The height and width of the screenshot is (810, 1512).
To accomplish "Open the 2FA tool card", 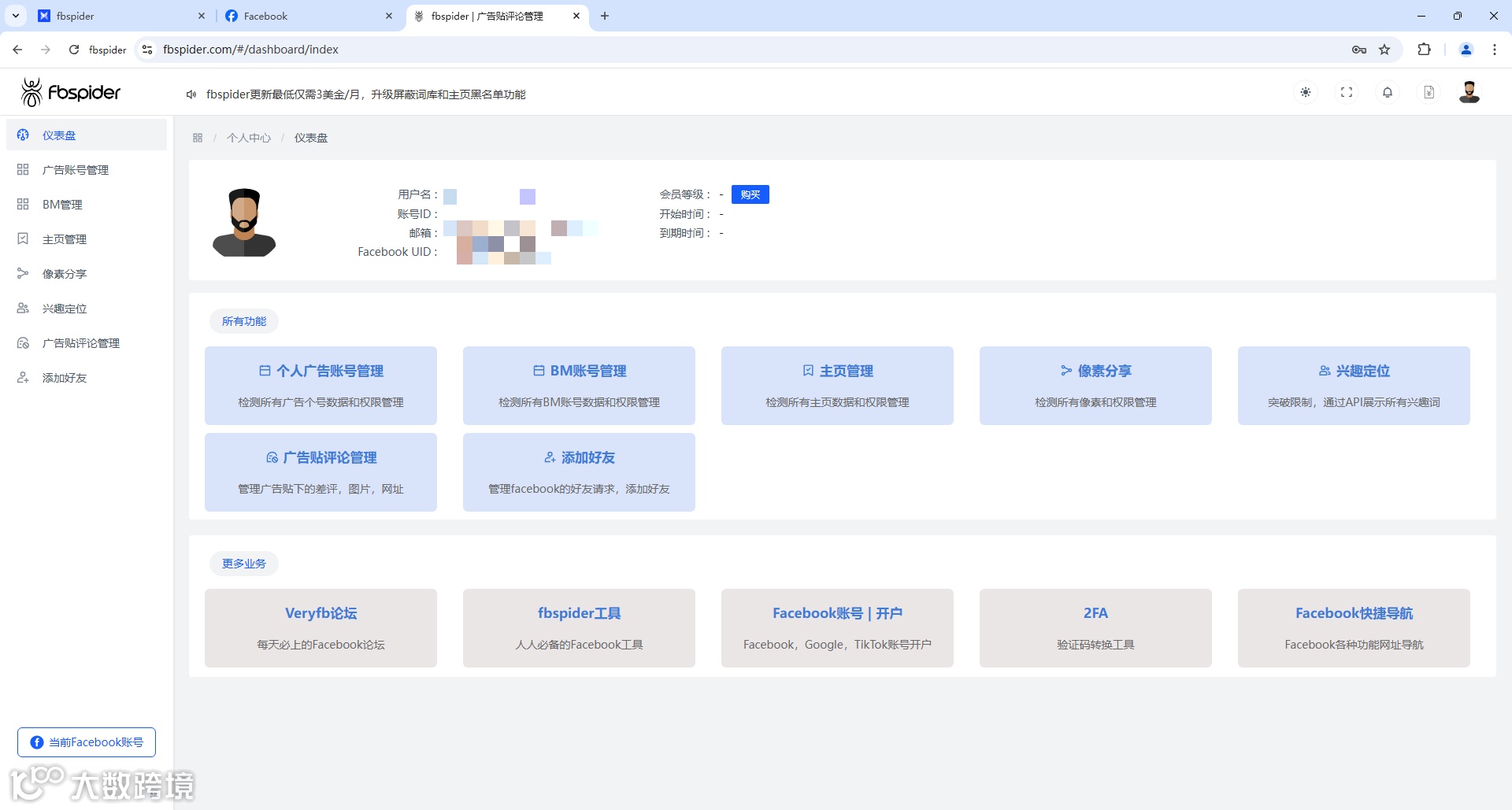I will pos(1095,628).
